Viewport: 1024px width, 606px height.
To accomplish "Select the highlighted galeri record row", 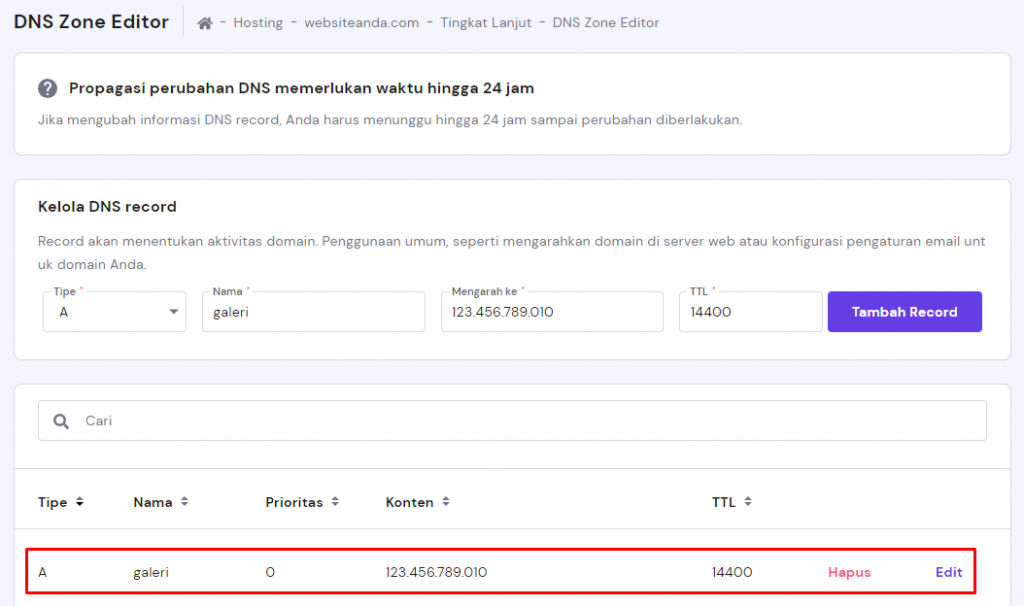I will click(x=500, y=572).
